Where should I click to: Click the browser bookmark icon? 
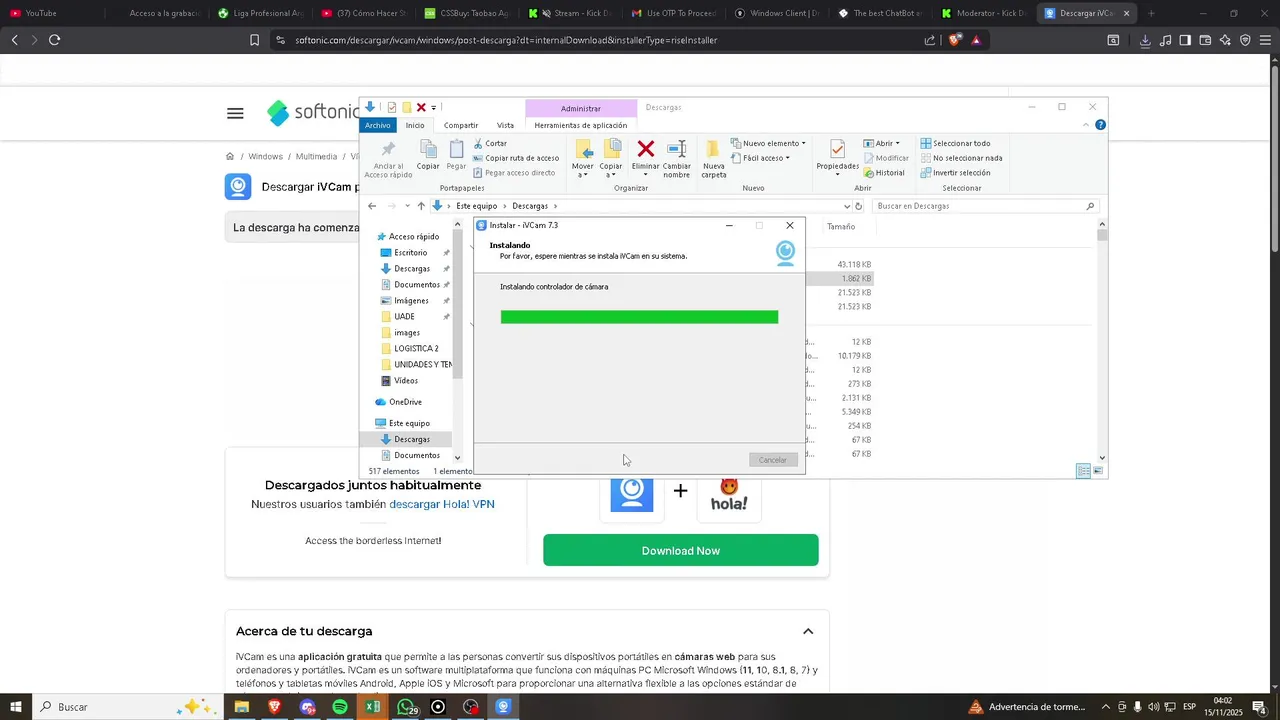coord(254,40)
